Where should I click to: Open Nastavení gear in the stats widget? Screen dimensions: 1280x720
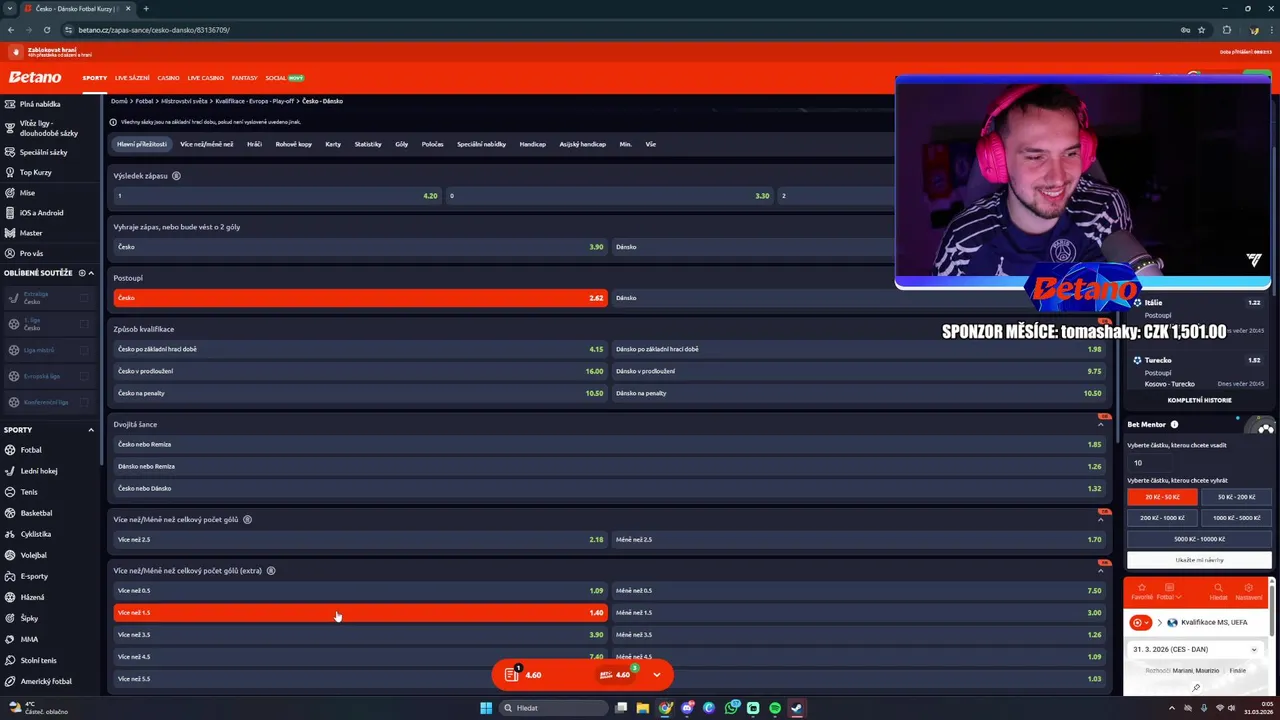pos(1248,592)
